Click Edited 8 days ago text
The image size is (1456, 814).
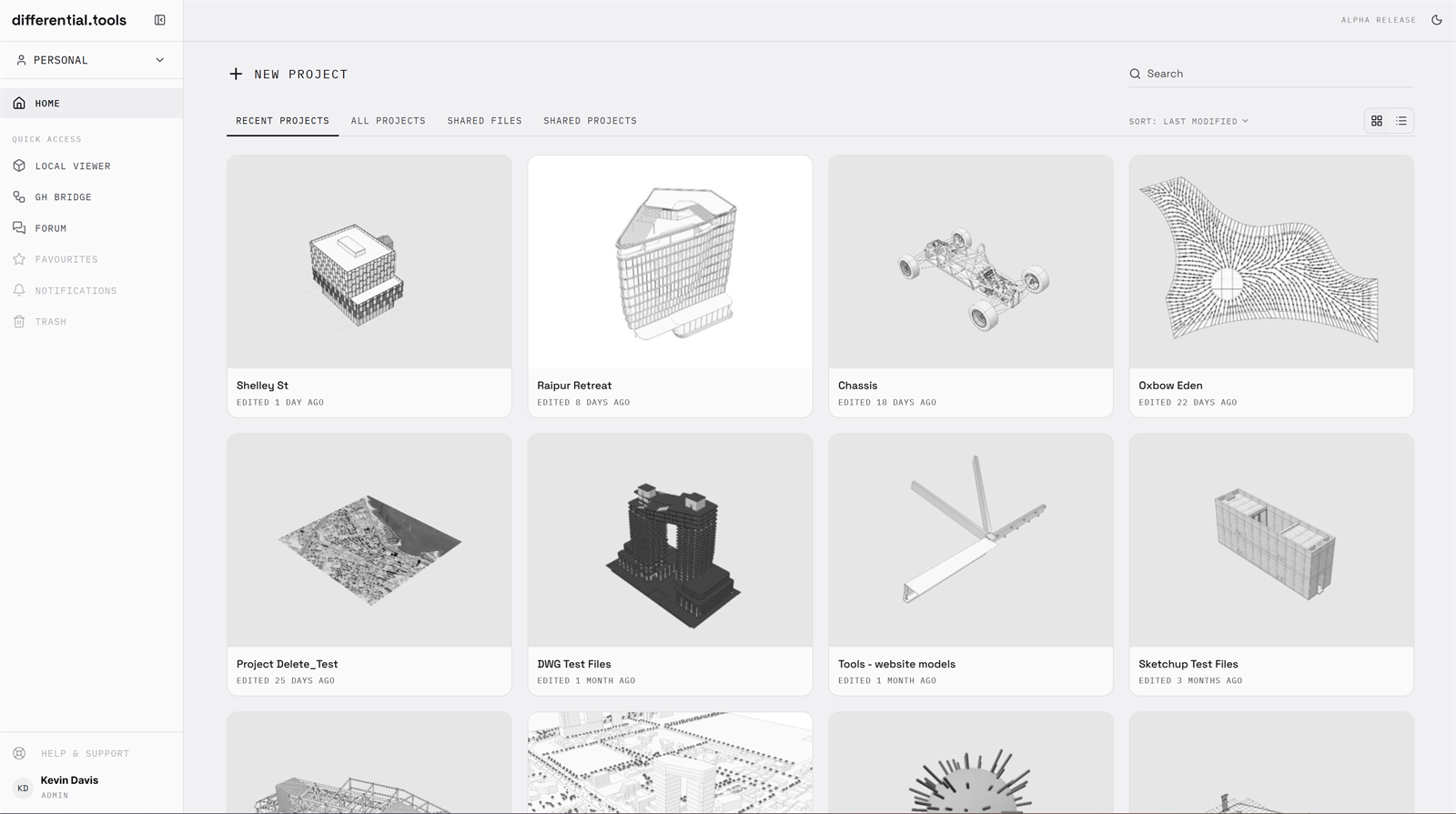pos(583,402)
